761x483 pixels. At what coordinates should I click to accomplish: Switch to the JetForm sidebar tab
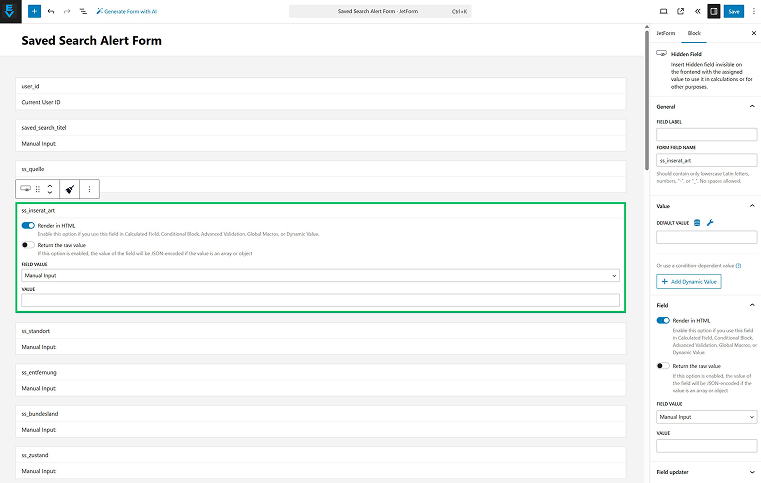[x=665, y=33]
